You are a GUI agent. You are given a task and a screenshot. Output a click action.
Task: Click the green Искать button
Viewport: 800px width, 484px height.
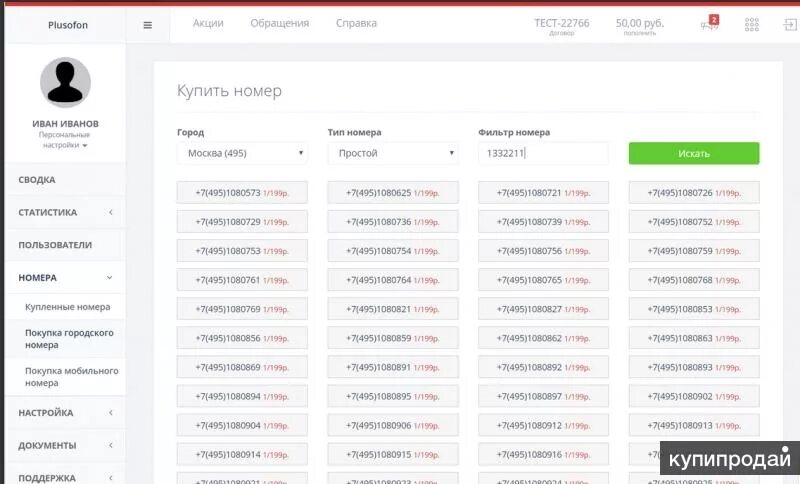(x=694, y=153)
